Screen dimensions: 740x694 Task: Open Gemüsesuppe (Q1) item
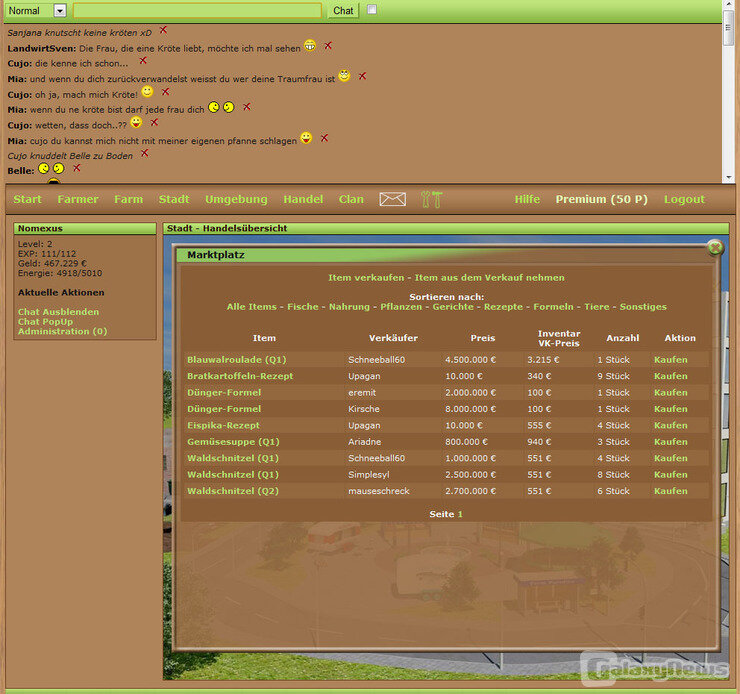pyautogui.click(x=233, y=442)
